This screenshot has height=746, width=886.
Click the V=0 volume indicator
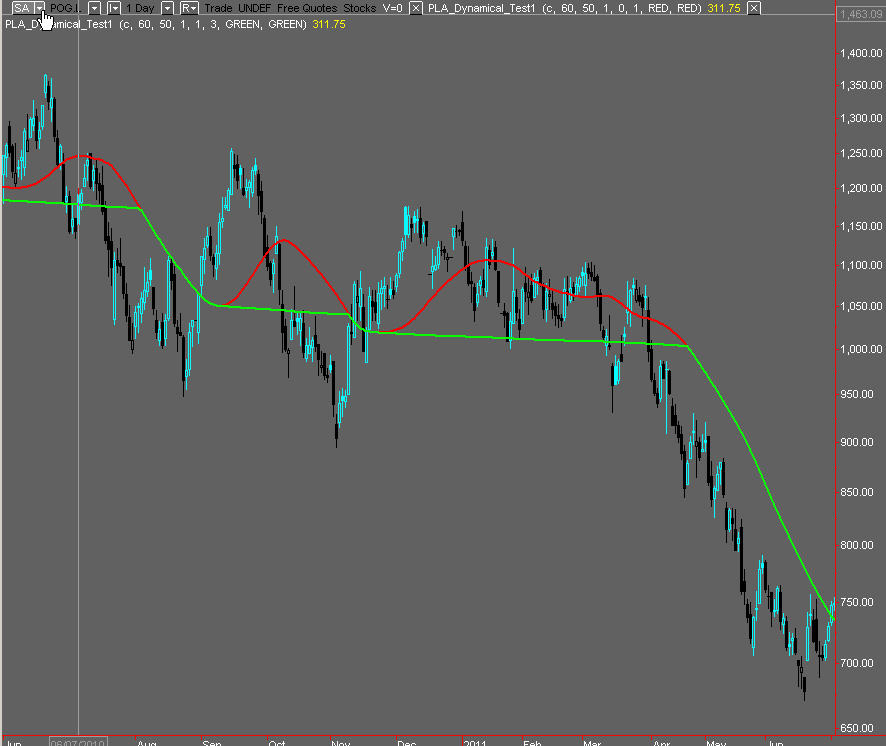[x=392, y=8]
